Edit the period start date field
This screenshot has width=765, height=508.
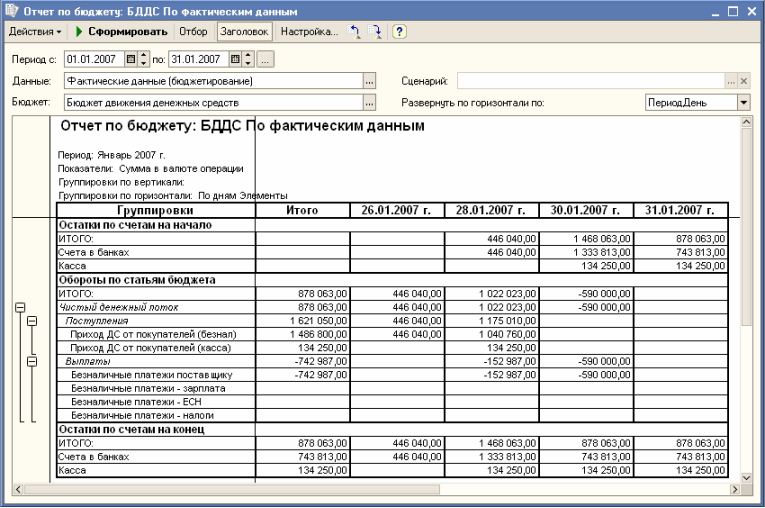pos(94,60)
